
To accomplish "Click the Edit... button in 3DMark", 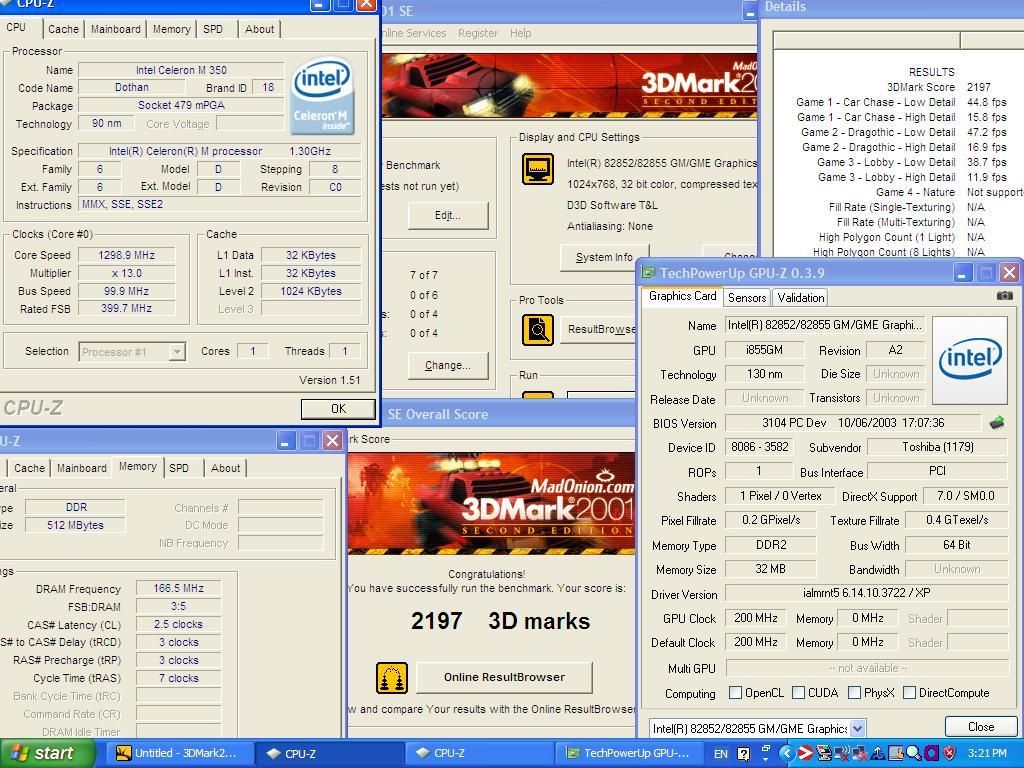I will point(448,215).
